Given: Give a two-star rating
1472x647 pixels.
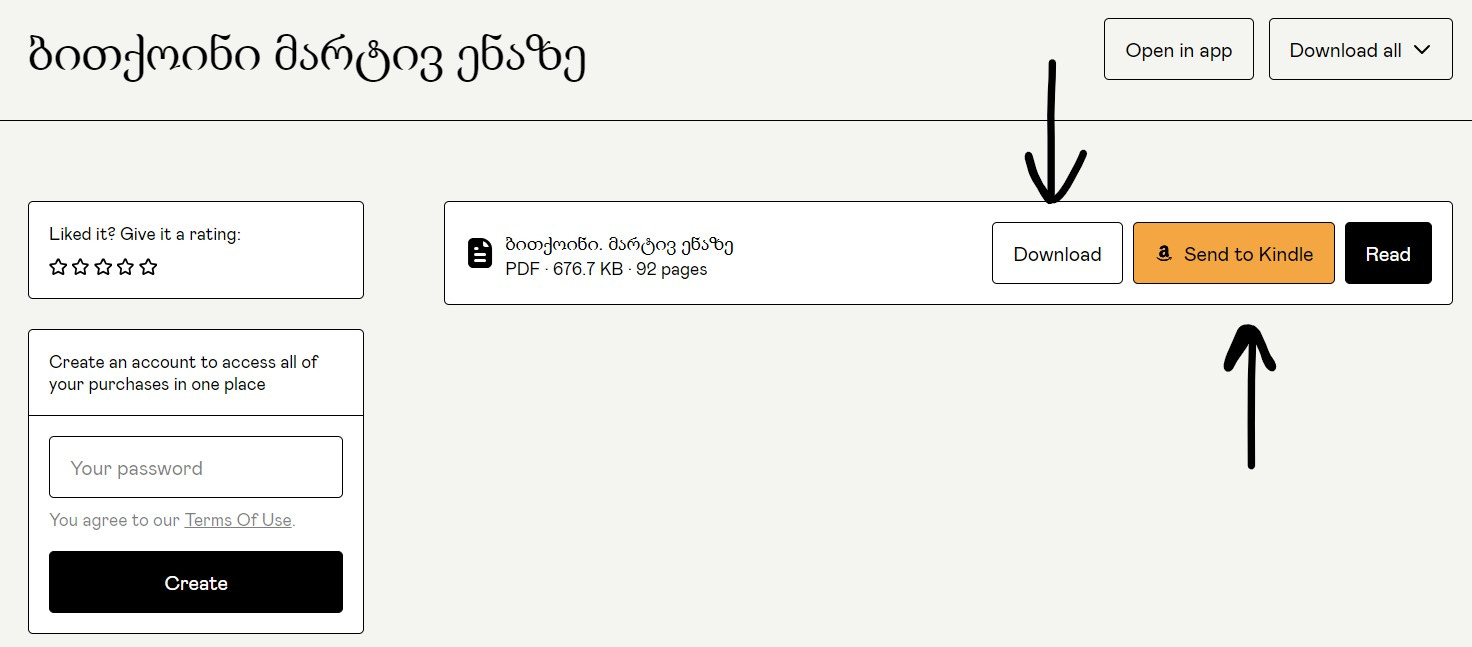Looking at the screenshot, I should [81, 267].
